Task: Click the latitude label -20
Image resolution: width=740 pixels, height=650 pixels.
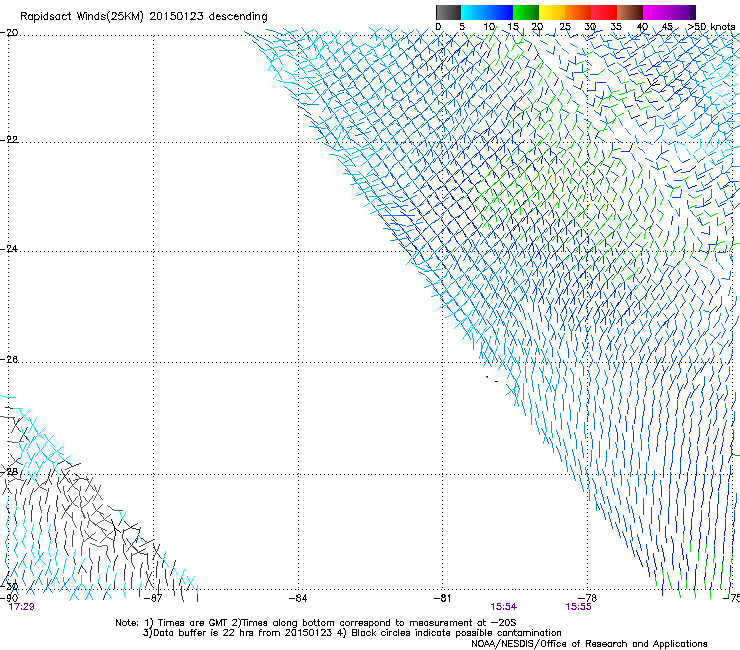Action: [9, 32]
